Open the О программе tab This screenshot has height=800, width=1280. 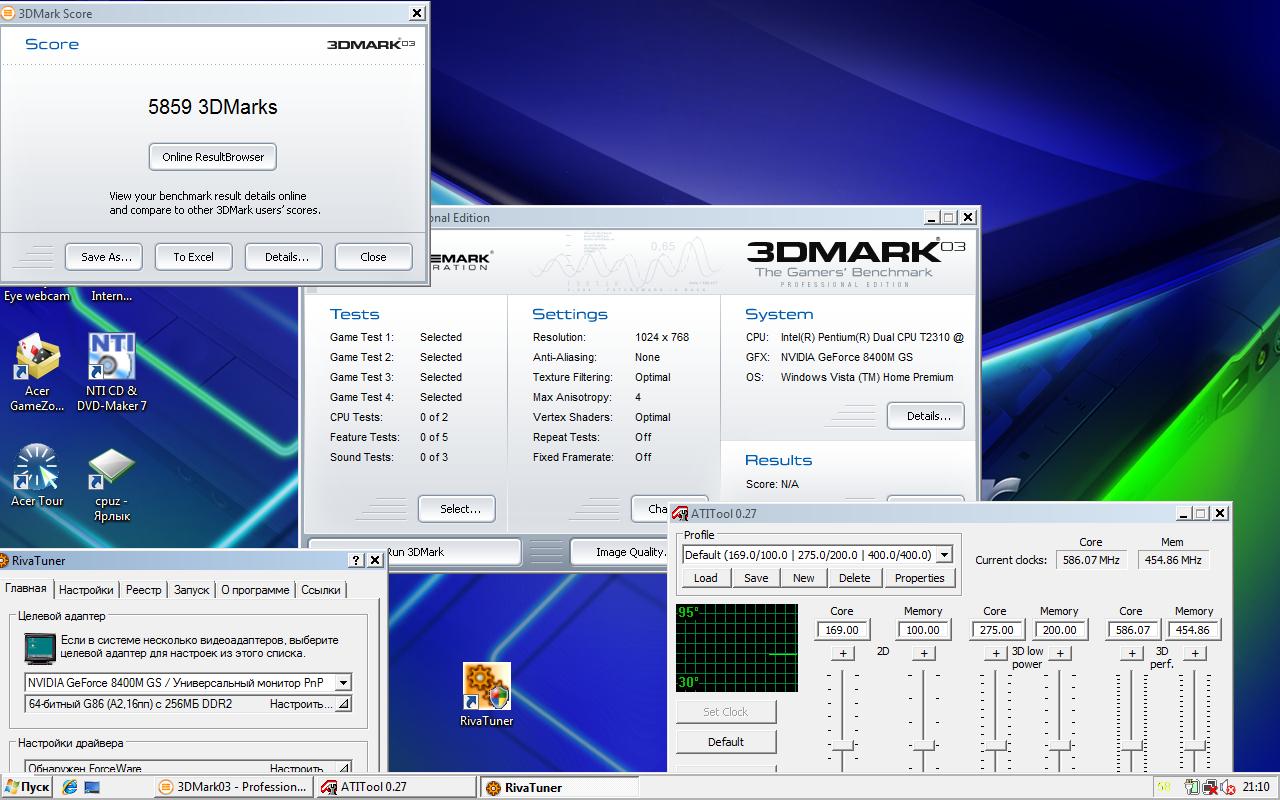tap(255, 590)
